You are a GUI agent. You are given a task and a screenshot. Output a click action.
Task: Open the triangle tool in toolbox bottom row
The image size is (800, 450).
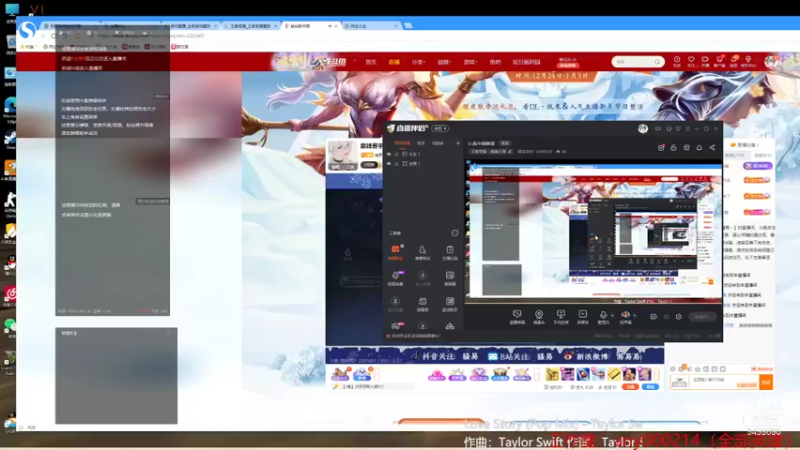pyautogui.click(x=450, y=327)
